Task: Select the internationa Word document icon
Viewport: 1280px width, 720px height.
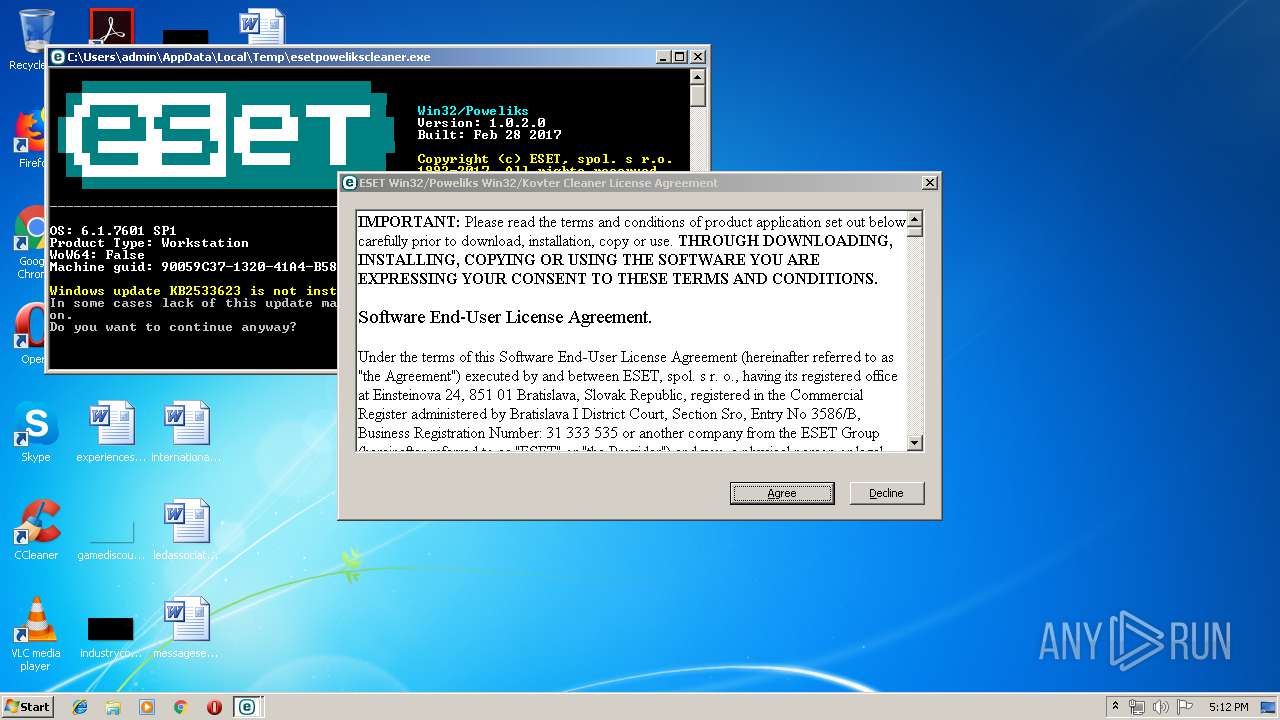Action: coord(186,432)
